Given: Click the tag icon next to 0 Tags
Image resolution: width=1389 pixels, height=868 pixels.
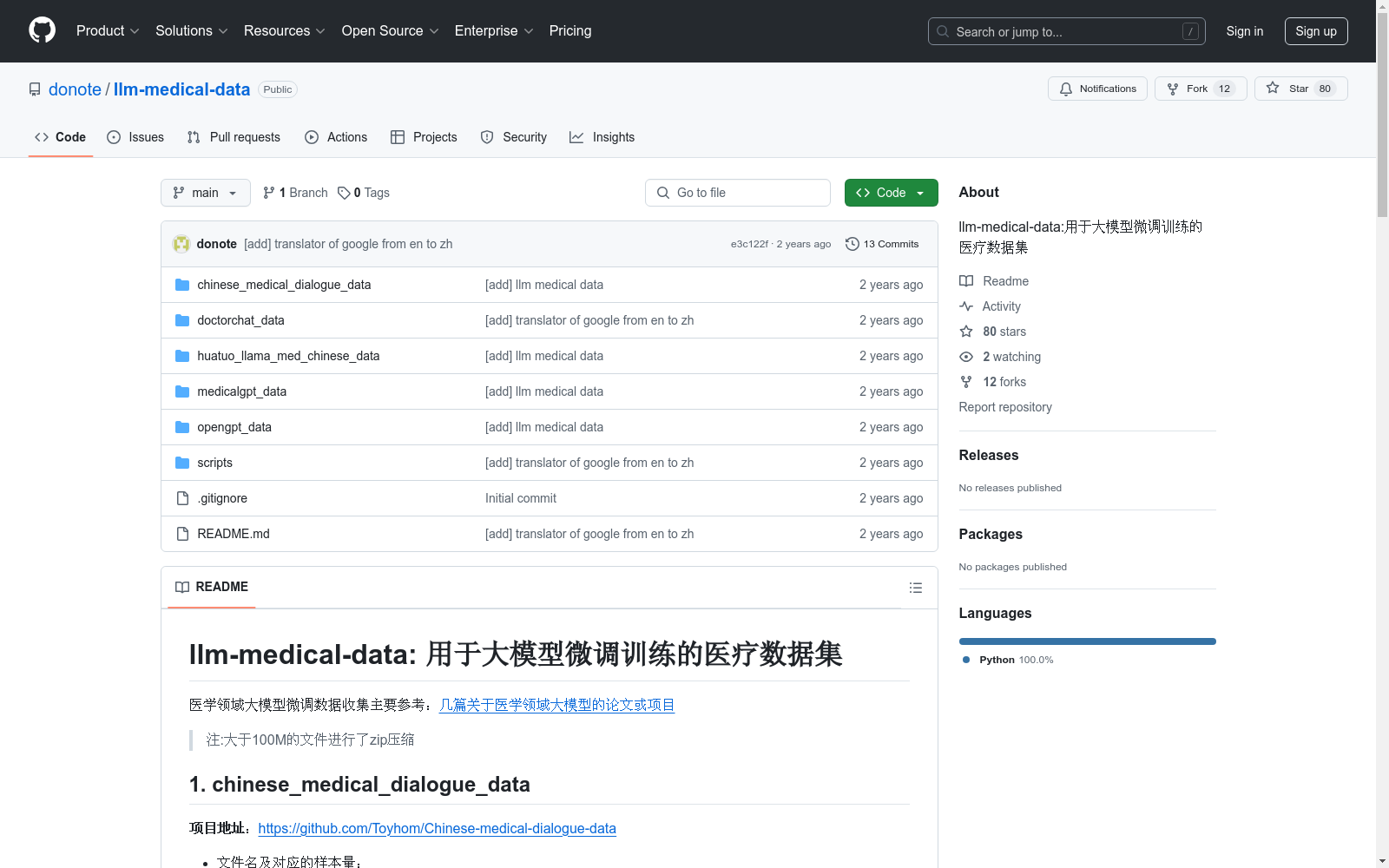Looking at the screenshot, I should click(x=344, y=193).
